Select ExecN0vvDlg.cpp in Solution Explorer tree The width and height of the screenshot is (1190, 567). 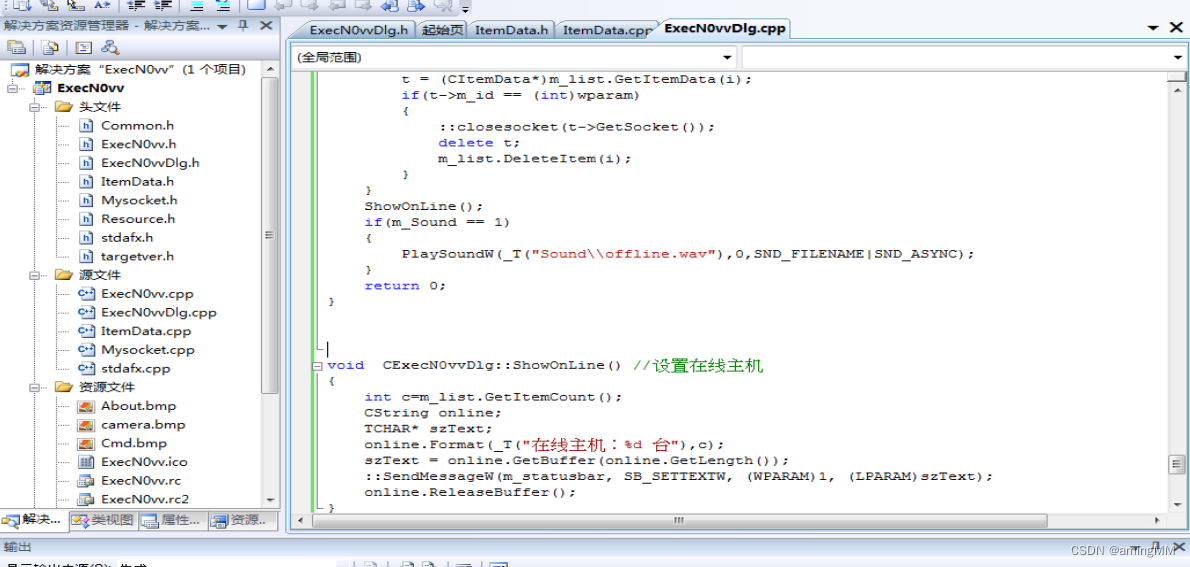pos(159,312)
